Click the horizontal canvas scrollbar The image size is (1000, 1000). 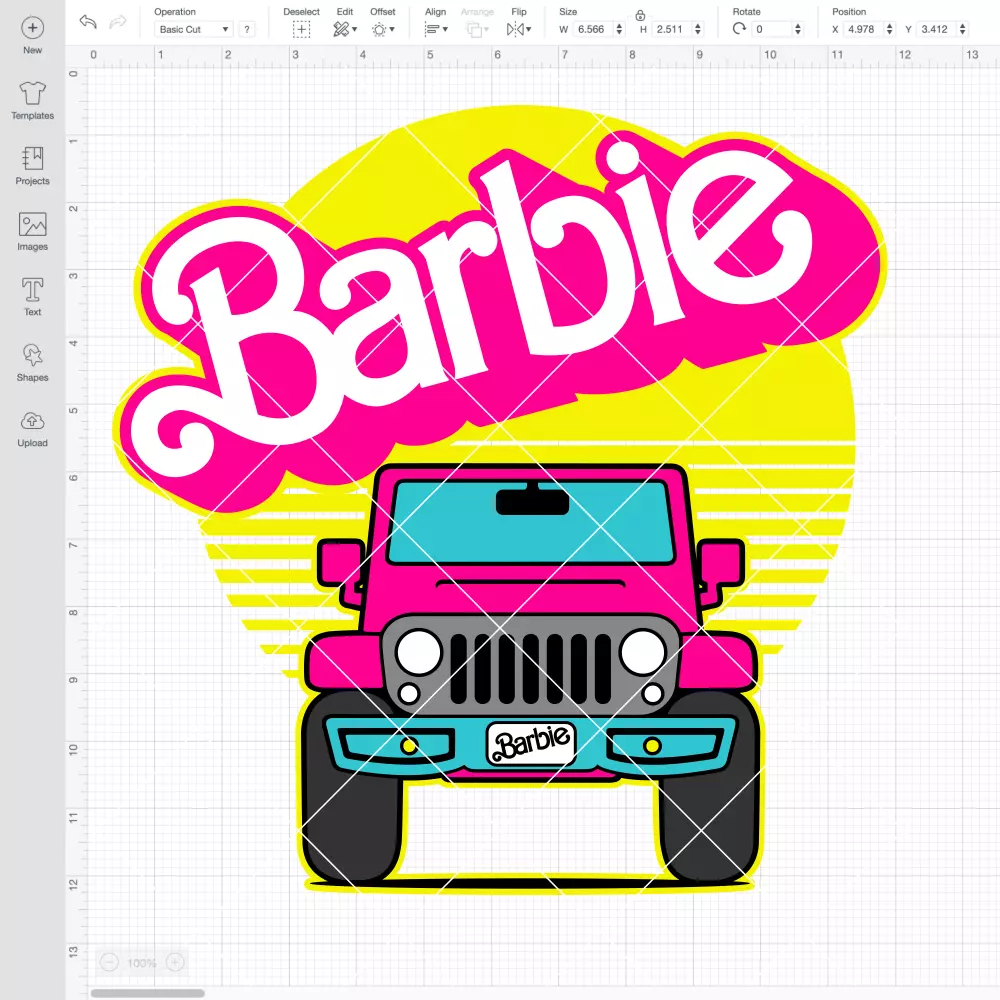(147, 993)
